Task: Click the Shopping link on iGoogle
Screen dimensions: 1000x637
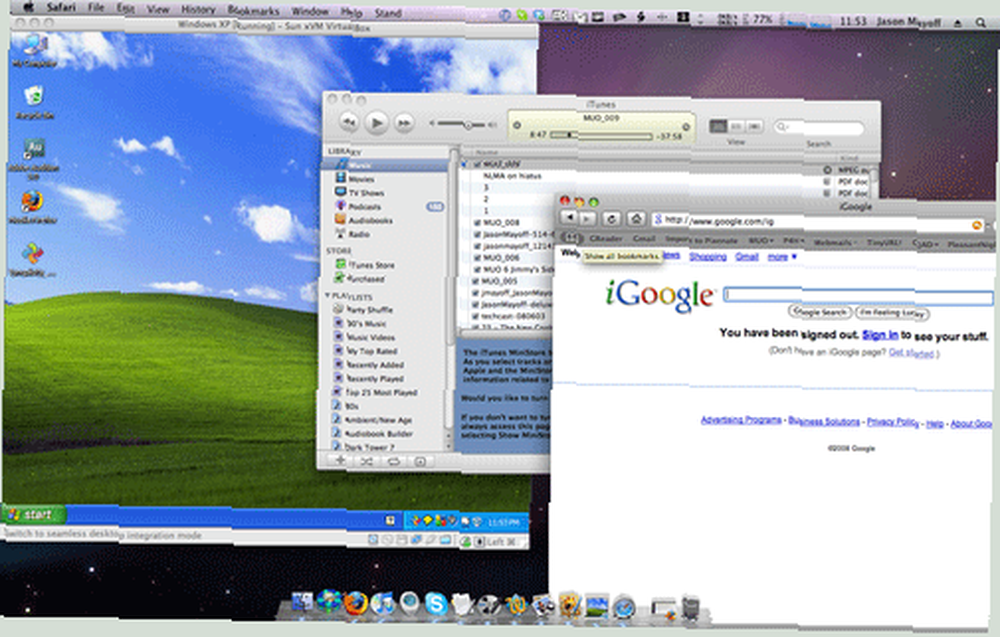Action: [x=708, y=256]
